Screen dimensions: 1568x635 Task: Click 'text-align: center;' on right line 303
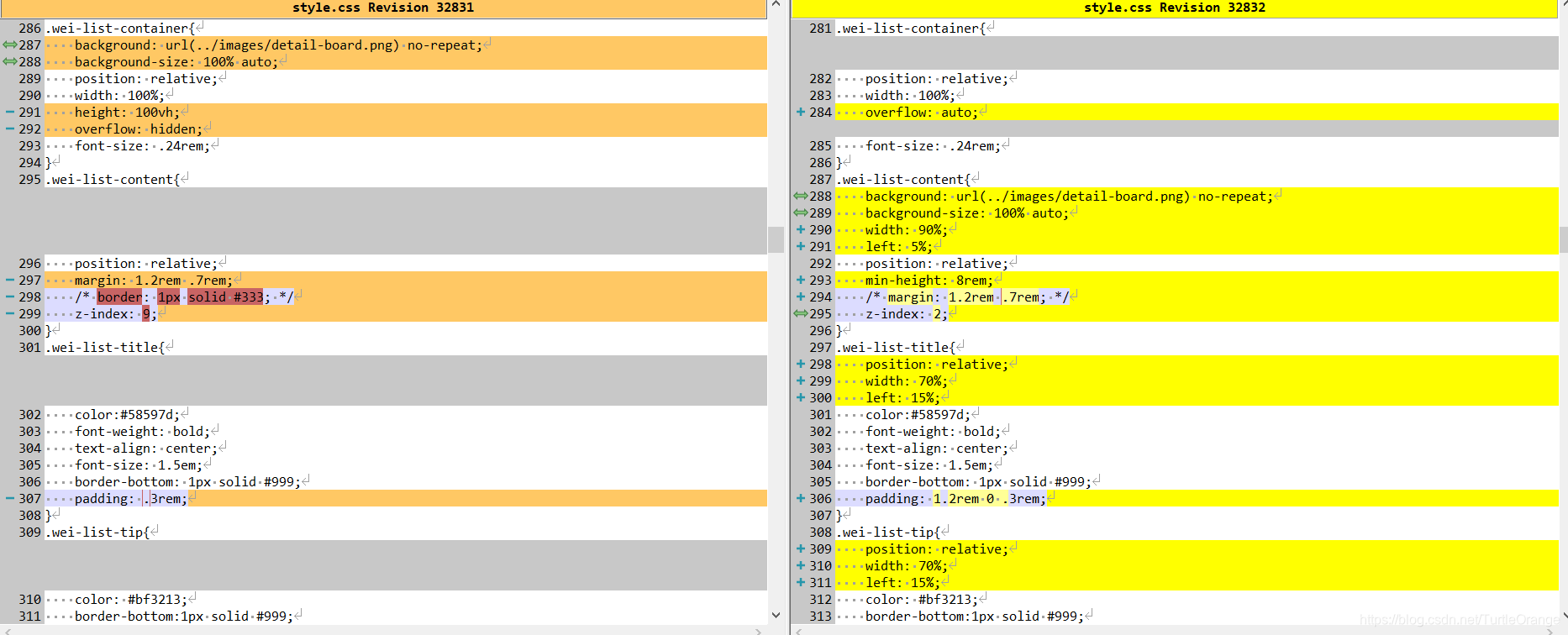pyautogui.click(x=937, y=448)
